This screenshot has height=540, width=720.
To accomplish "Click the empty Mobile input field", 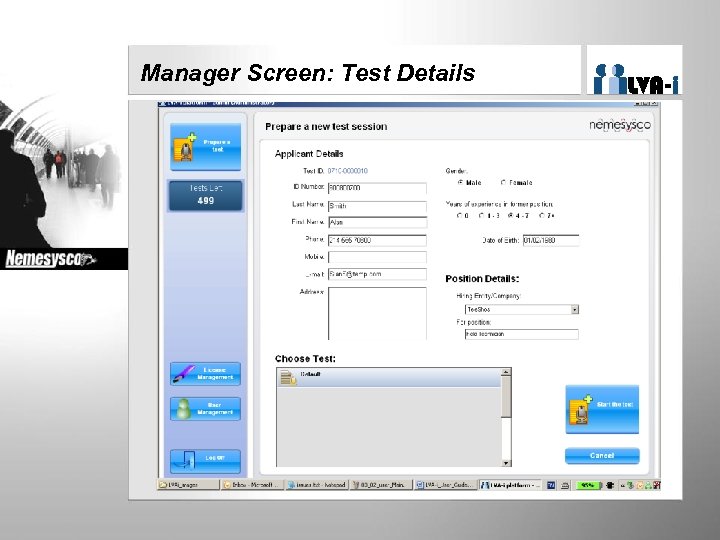I will (377, 257).
